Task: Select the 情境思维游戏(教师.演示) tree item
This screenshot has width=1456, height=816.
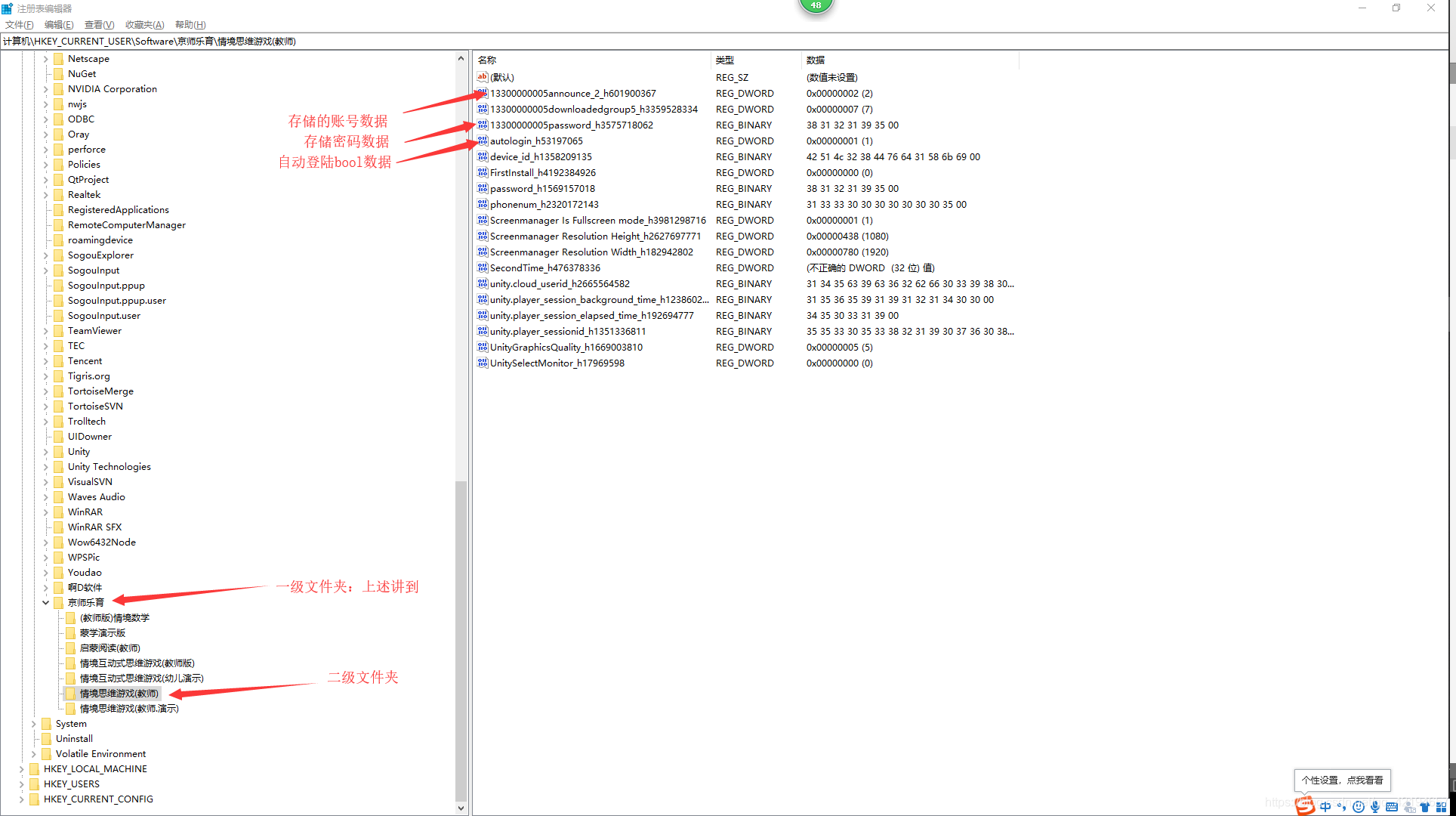Action: [x=129, y=709]
